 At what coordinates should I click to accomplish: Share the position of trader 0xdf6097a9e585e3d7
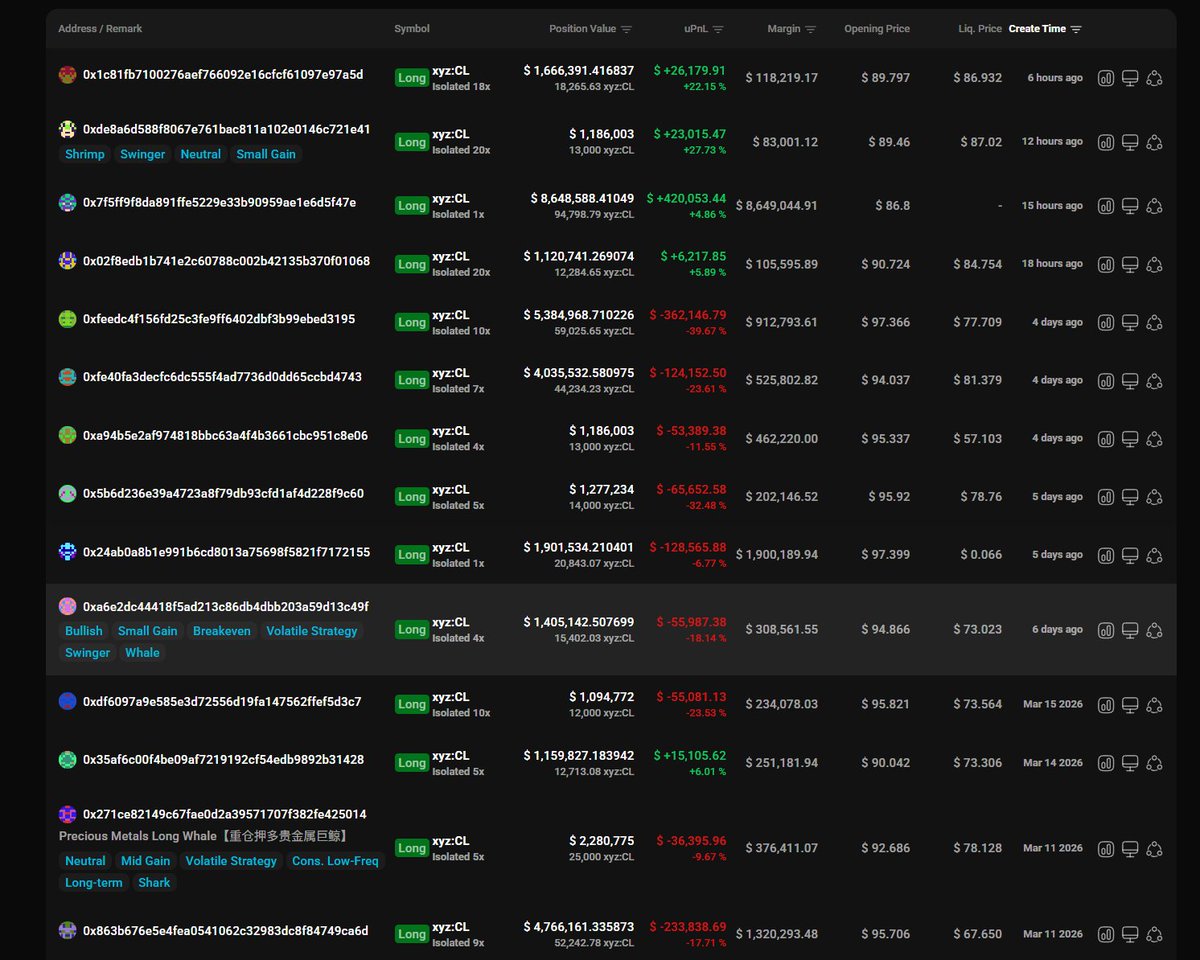pos(1155,703)
